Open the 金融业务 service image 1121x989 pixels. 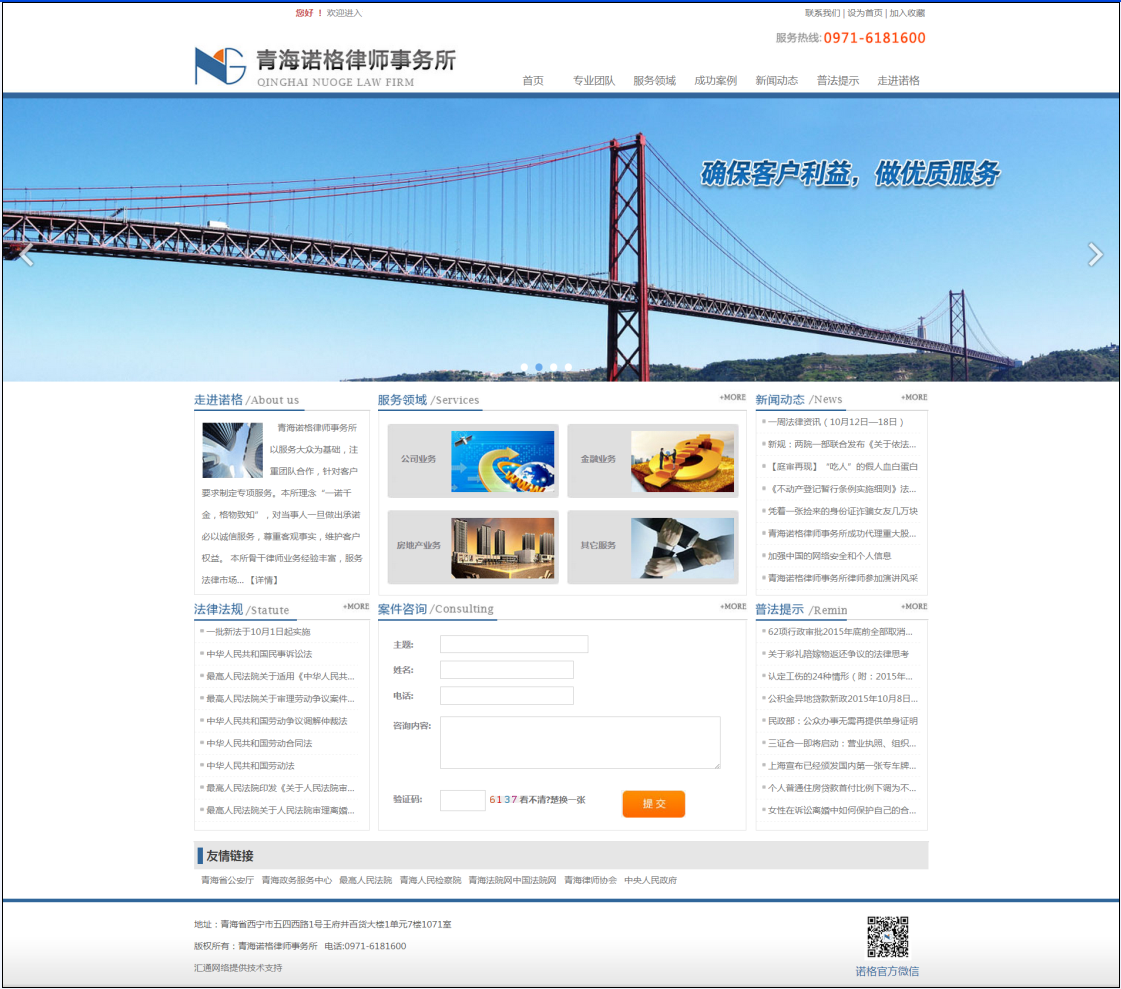coord(682,461)
